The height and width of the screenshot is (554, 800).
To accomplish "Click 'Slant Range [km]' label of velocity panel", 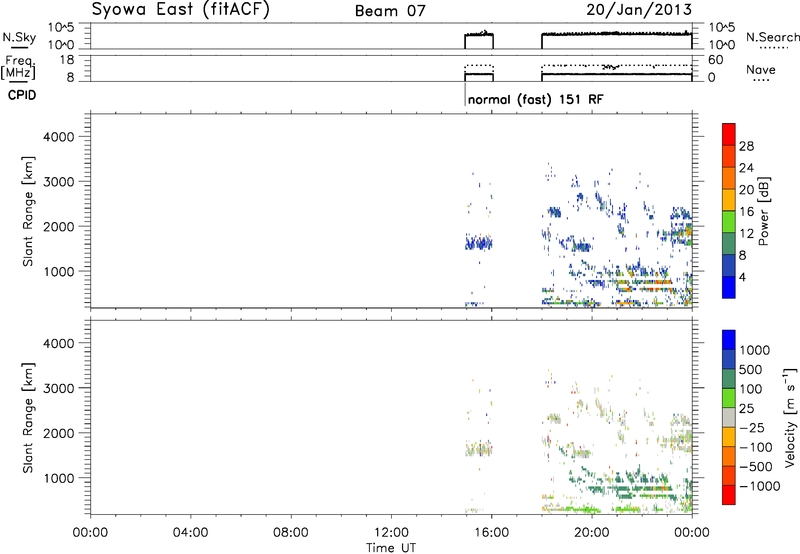I will (28, 417).
